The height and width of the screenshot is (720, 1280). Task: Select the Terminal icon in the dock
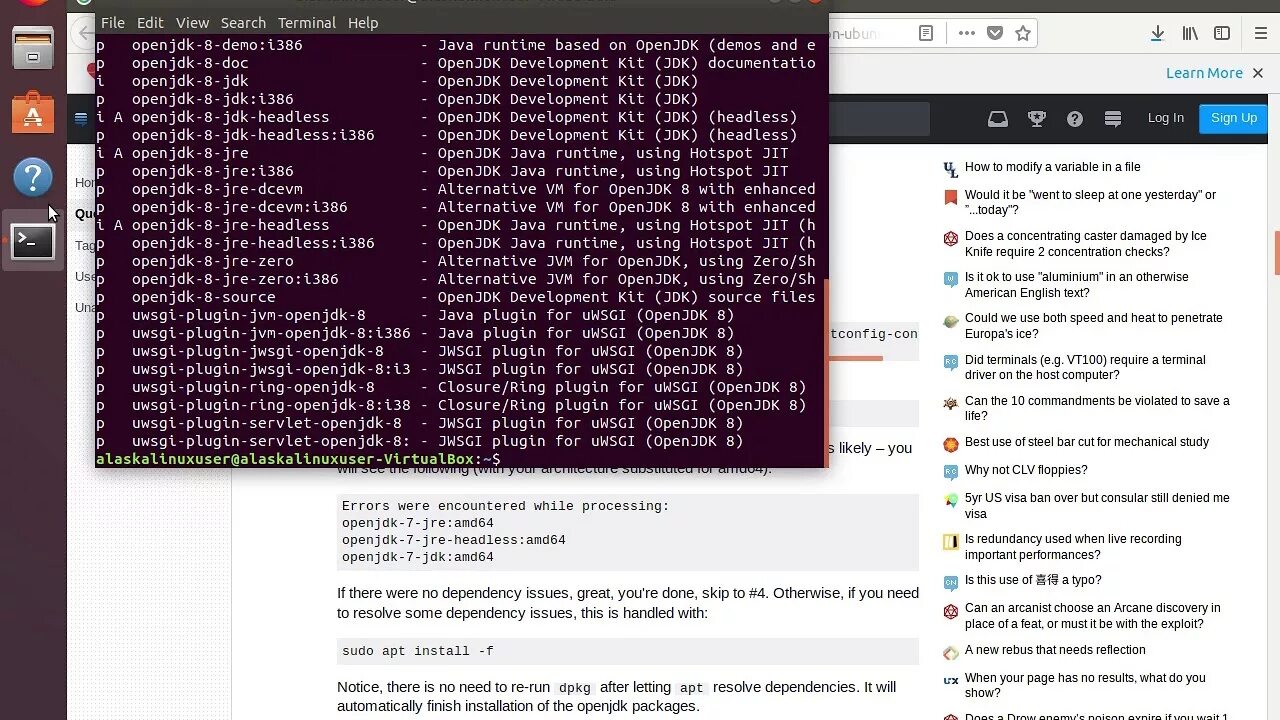pyautogui.click(x=33, y=241)
